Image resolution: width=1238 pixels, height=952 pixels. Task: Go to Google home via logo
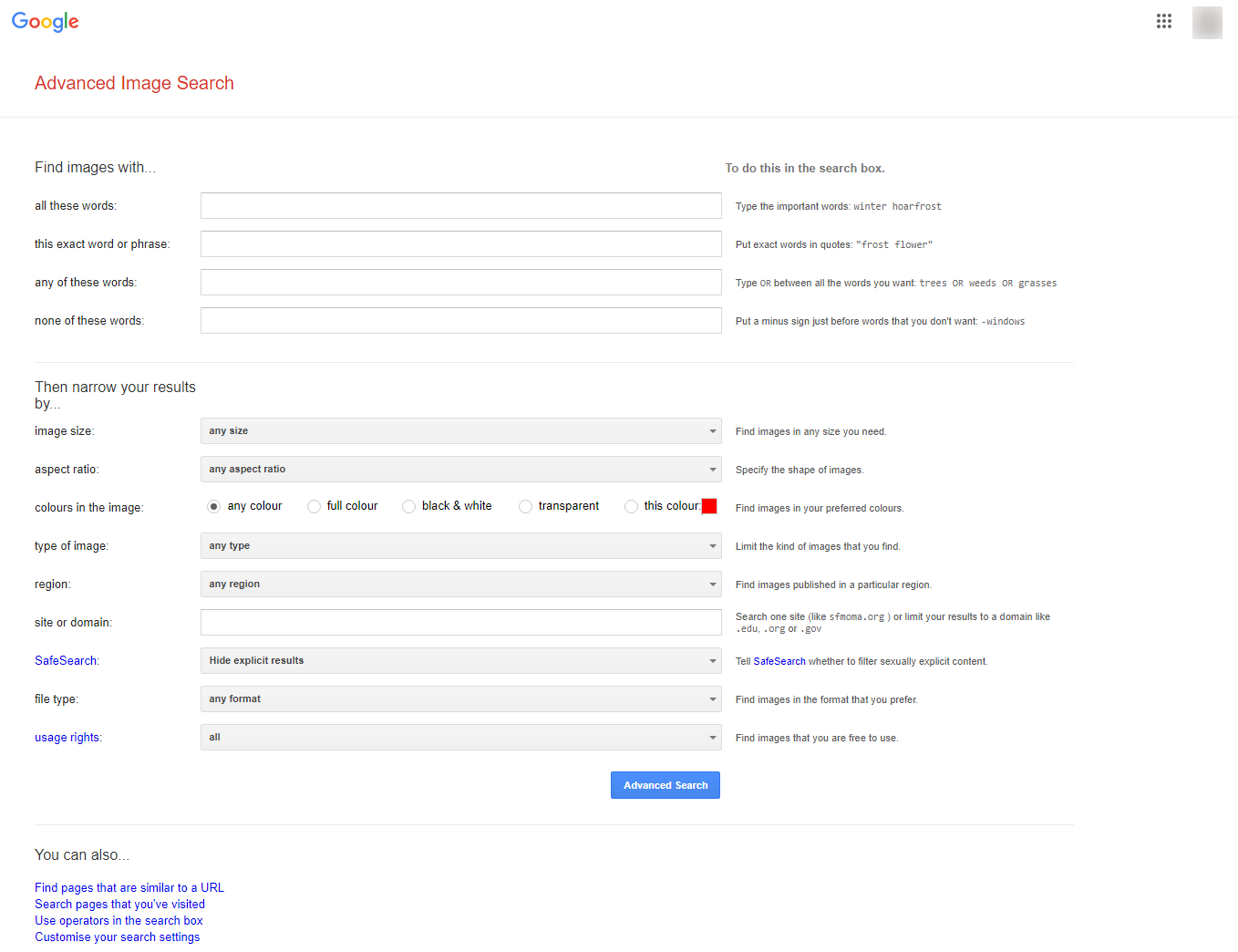pos(46,22)
